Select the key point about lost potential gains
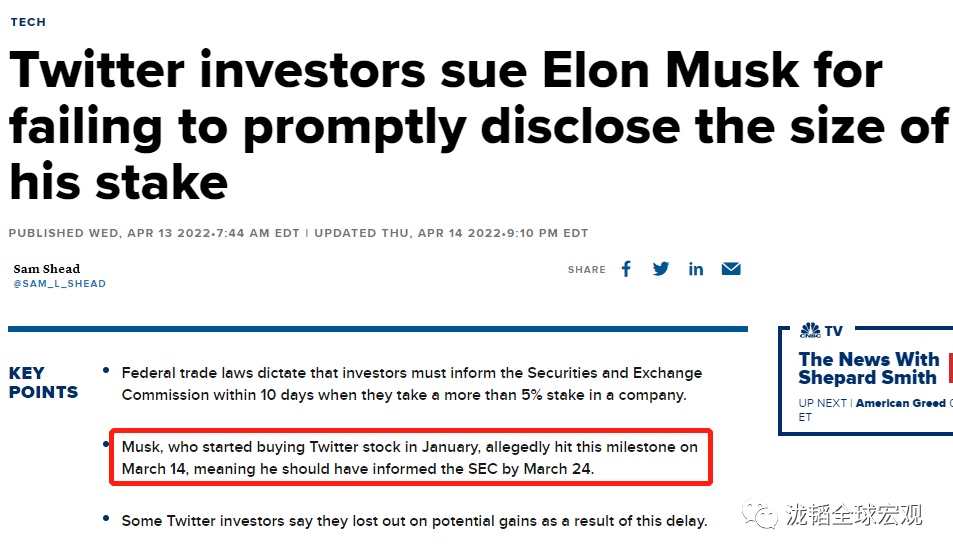 click(414, 520)
